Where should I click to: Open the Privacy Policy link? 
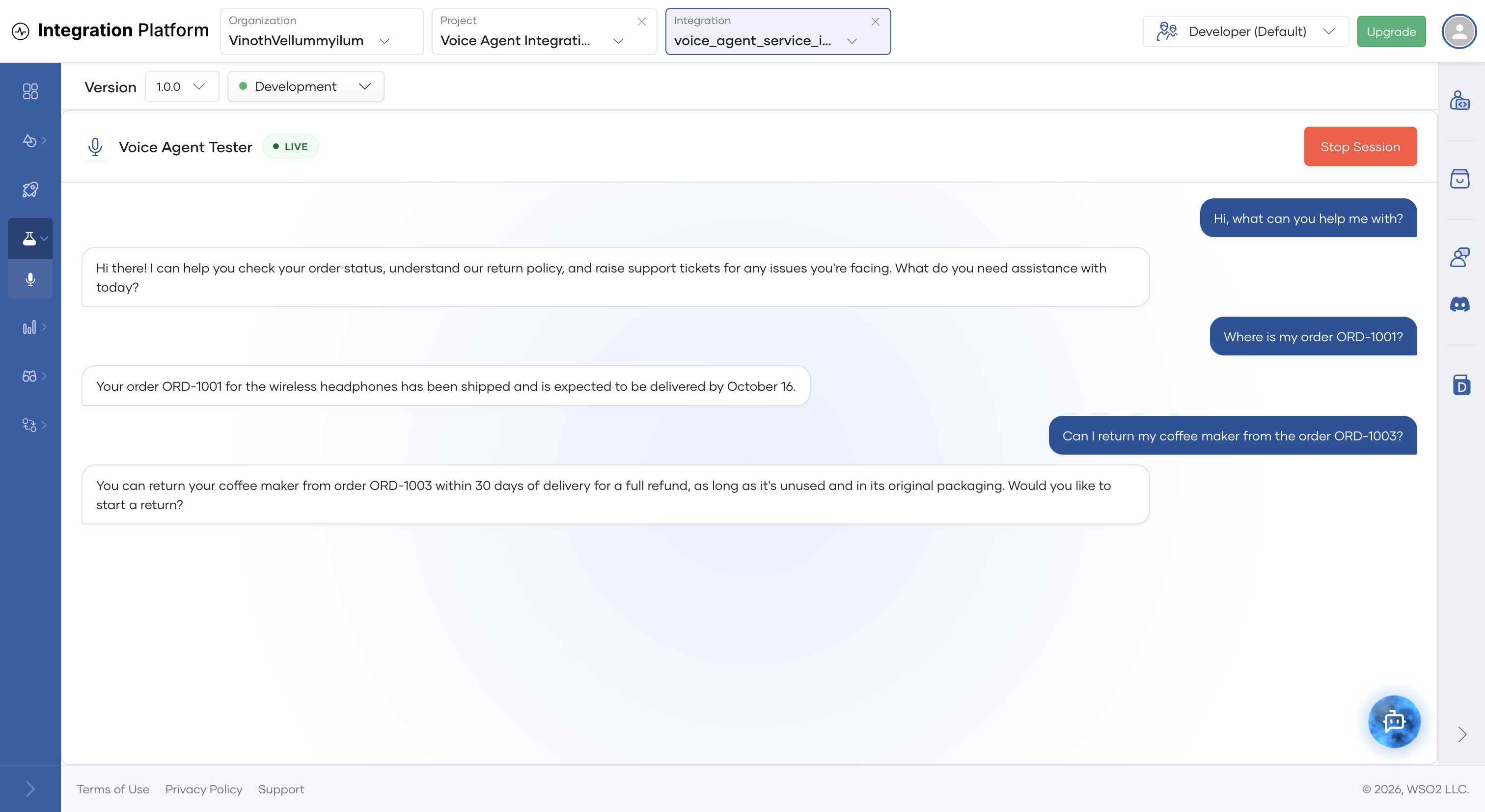203,789
